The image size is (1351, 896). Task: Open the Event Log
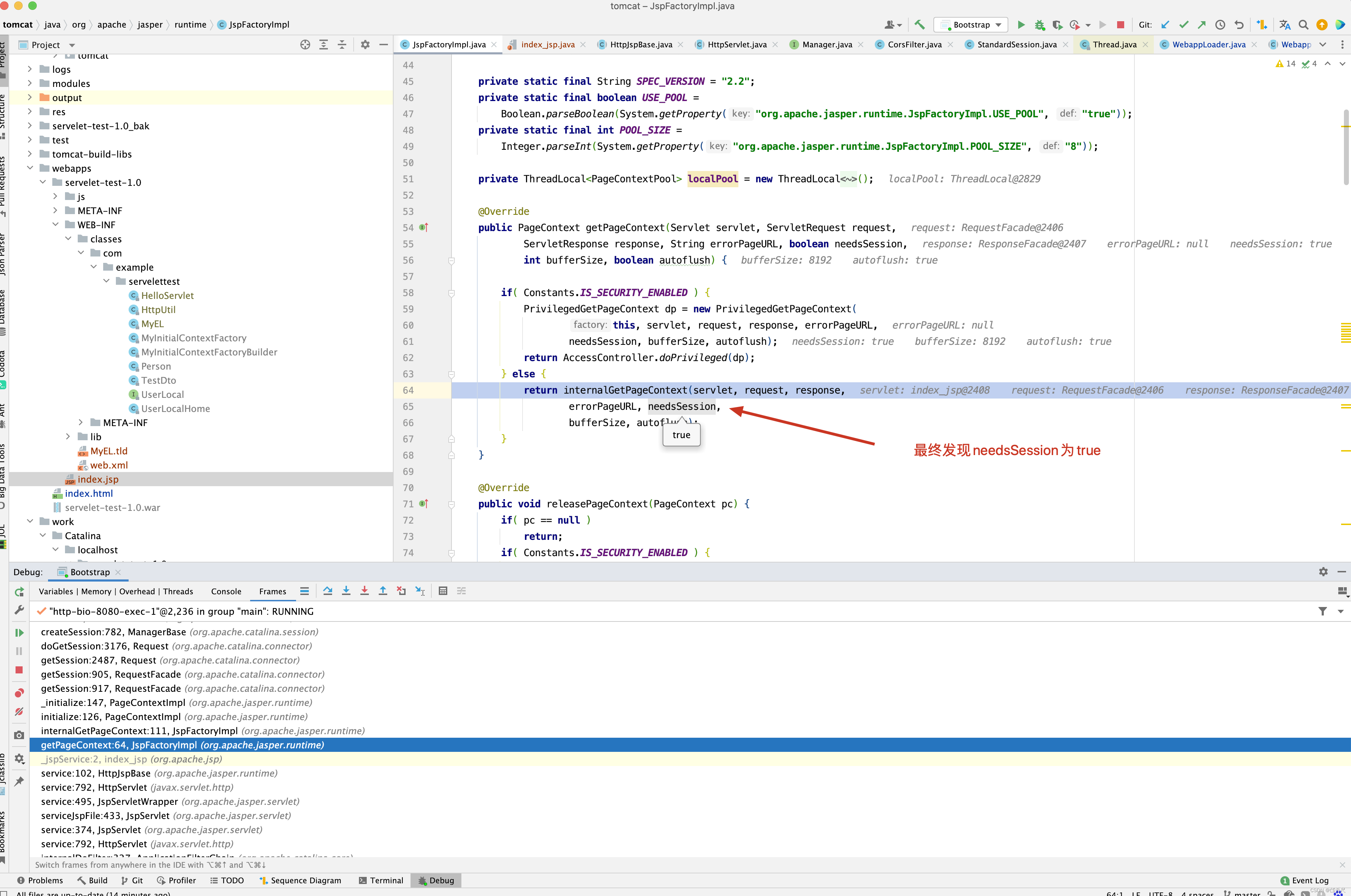(x=1304, y=880)
